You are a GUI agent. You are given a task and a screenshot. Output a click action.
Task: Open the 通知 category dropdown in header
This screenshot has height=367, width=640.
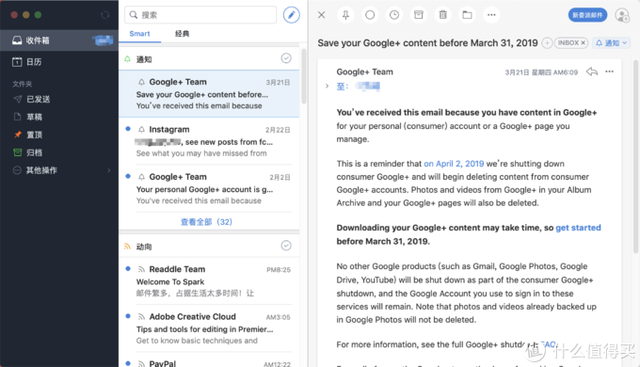tap(611, 43)
